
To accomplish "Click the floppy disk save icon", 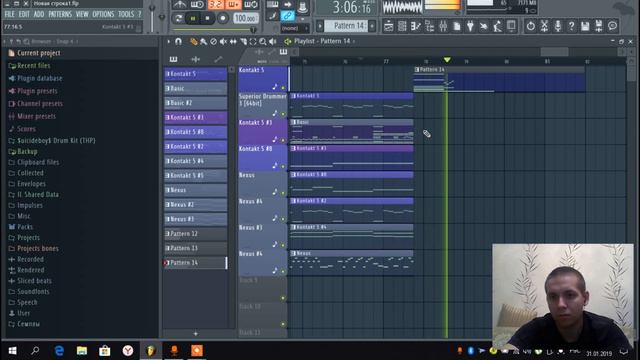I will (585, 27).
